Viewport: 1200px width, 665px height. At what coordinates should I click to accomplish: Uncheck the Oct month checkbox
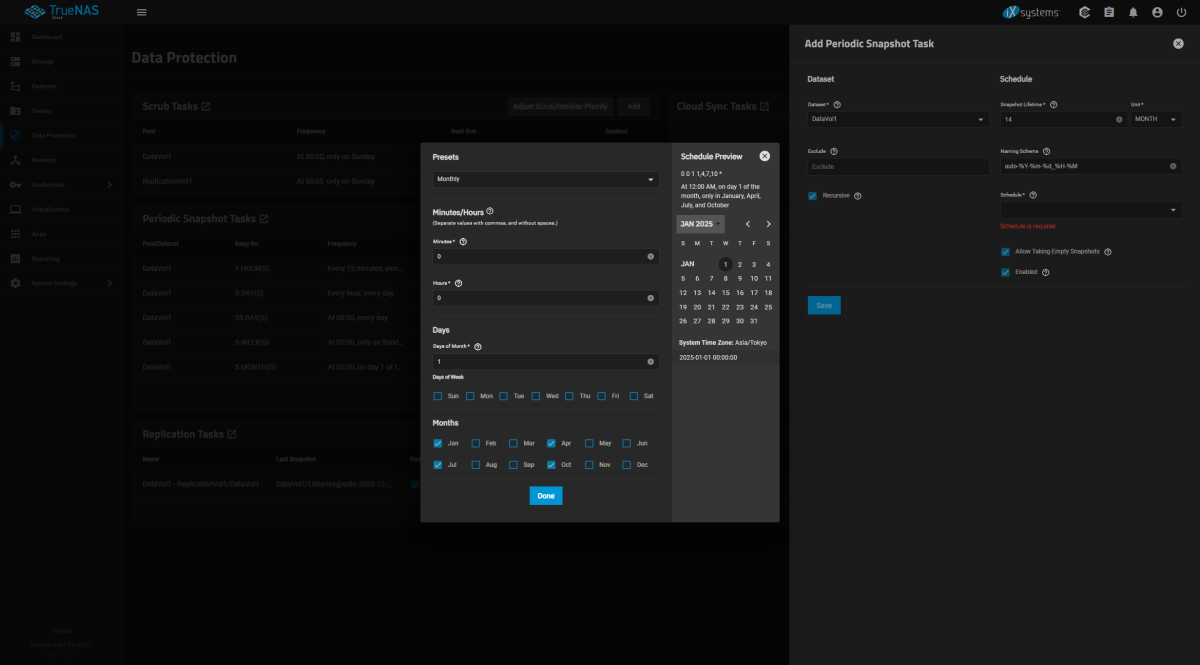(x=551, y=465)
